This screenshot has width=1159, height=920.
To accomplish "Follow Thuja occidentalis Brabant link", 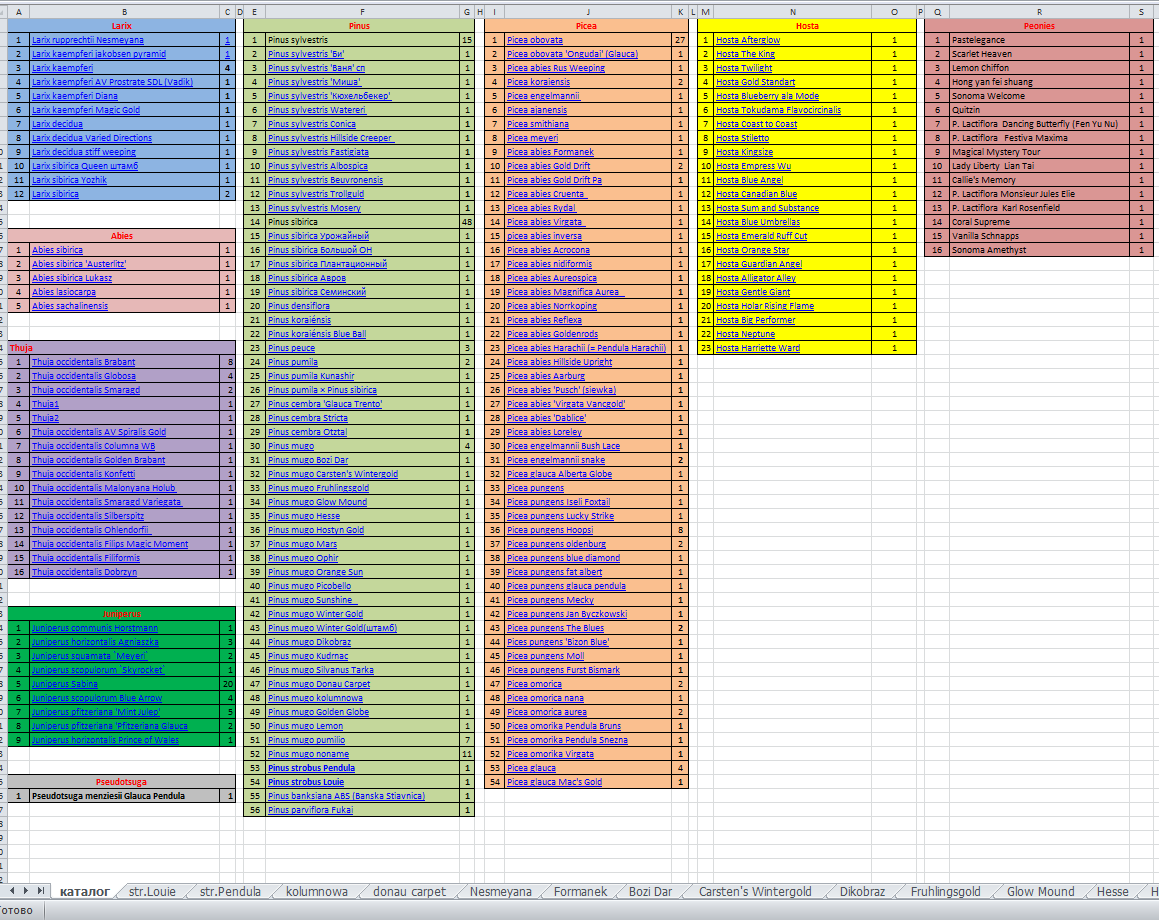I will coord(84,362).
